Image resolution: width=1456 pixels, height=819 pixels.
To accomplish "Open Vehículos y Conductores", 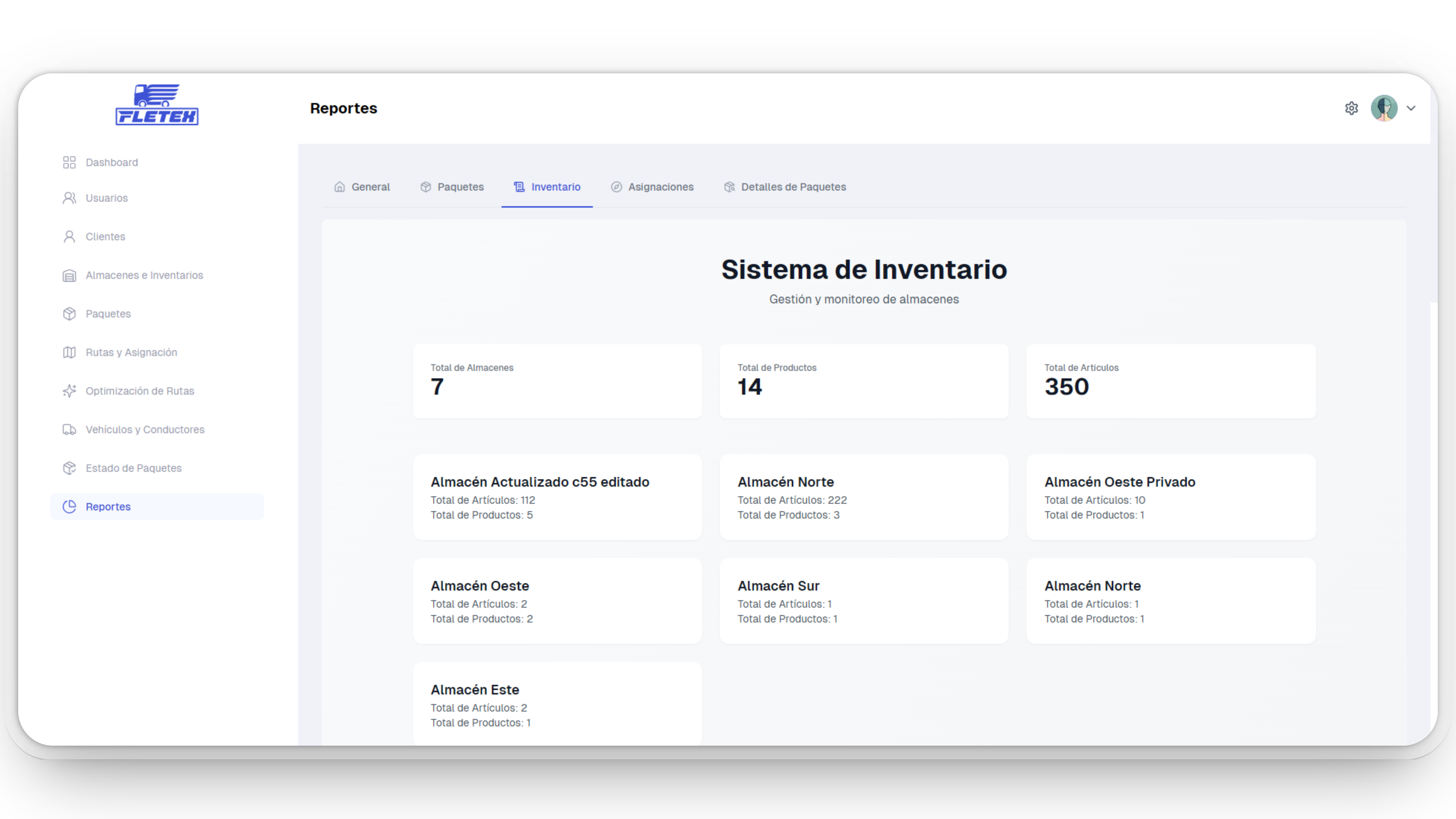I will click(157, 429).
